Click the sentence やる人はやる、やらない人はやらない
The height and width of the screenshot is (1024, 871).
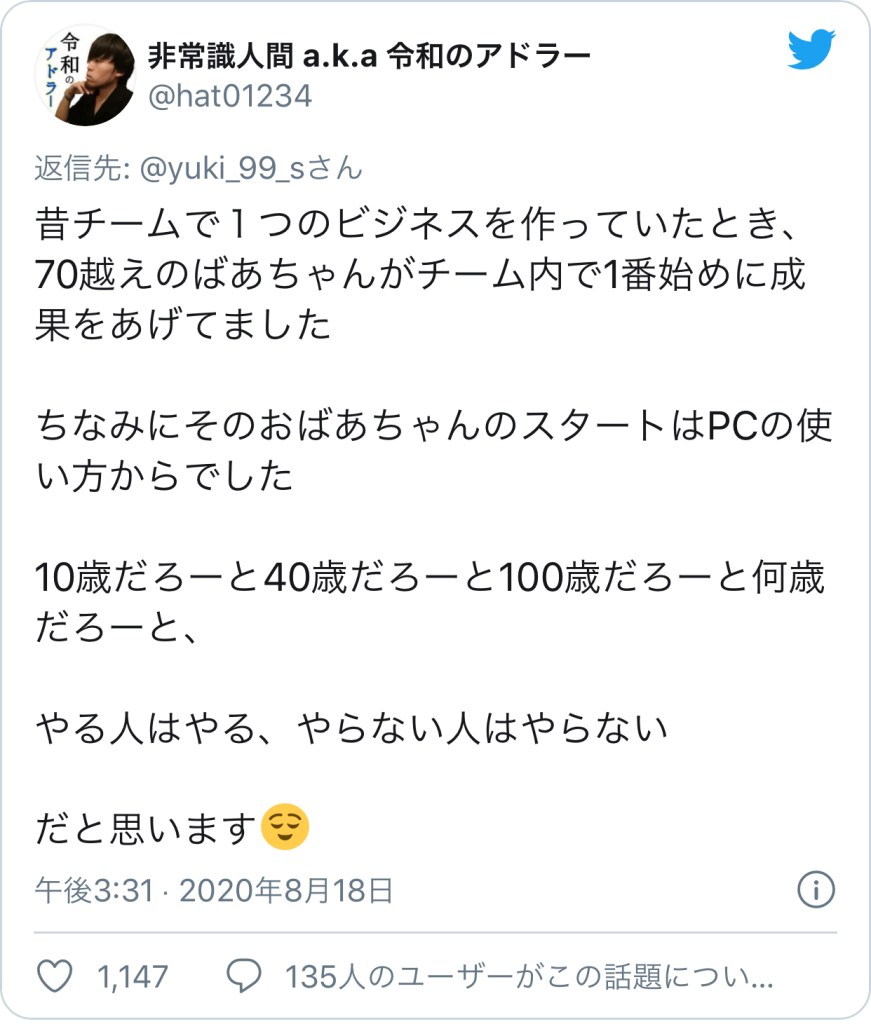point(351,728)
